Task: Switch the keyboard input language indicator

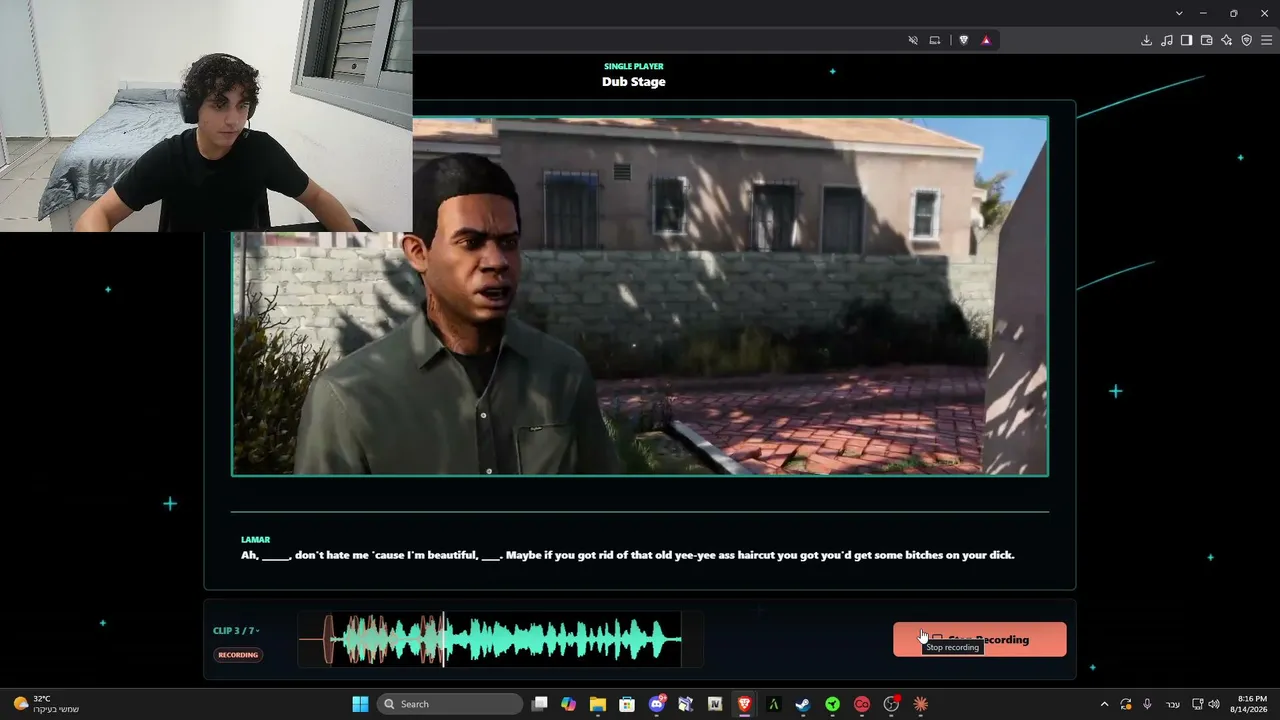Action: pos(1173,704)
